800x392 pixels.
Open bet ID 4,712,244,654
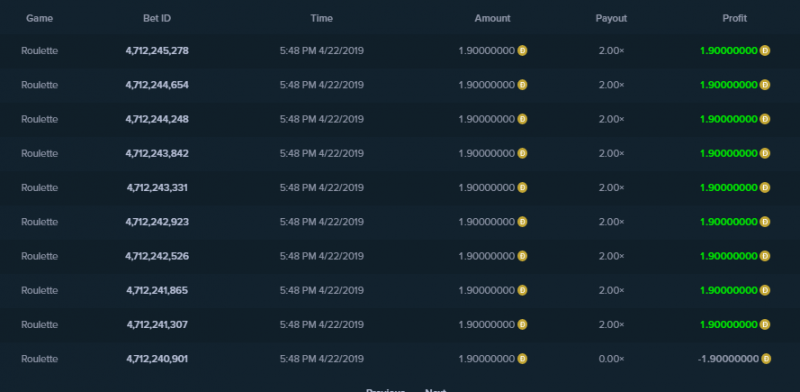point(157,85)
